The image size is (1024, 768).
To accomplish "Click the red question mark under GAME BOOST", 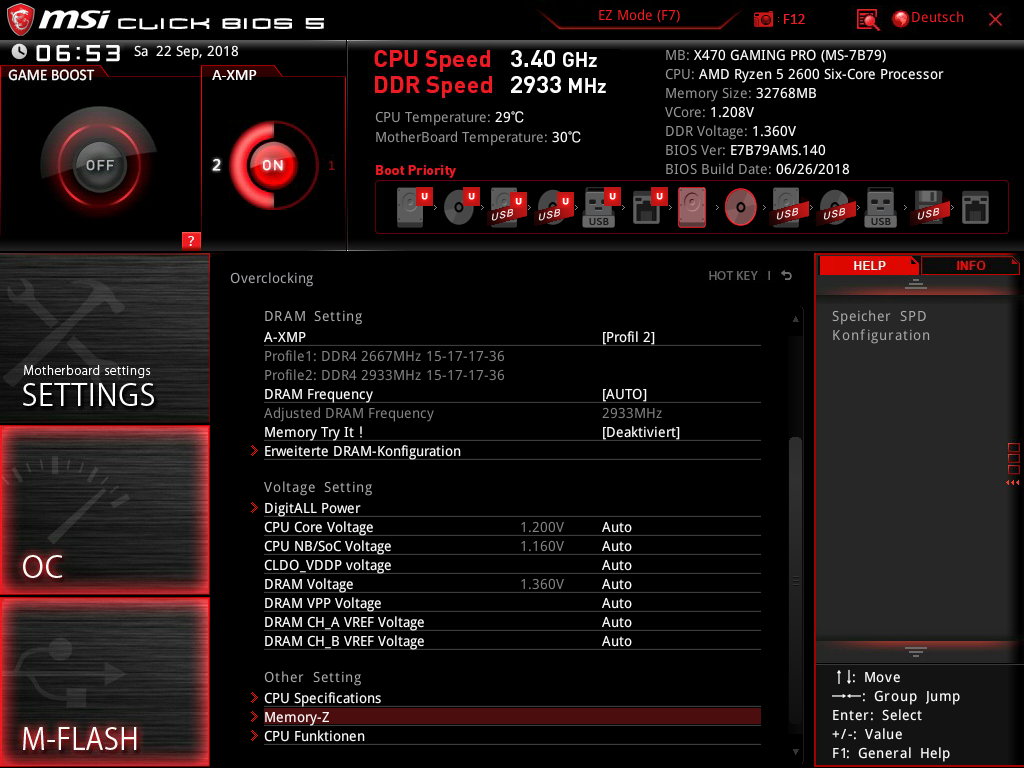I will pyautogui.click(x=190, y=241).
